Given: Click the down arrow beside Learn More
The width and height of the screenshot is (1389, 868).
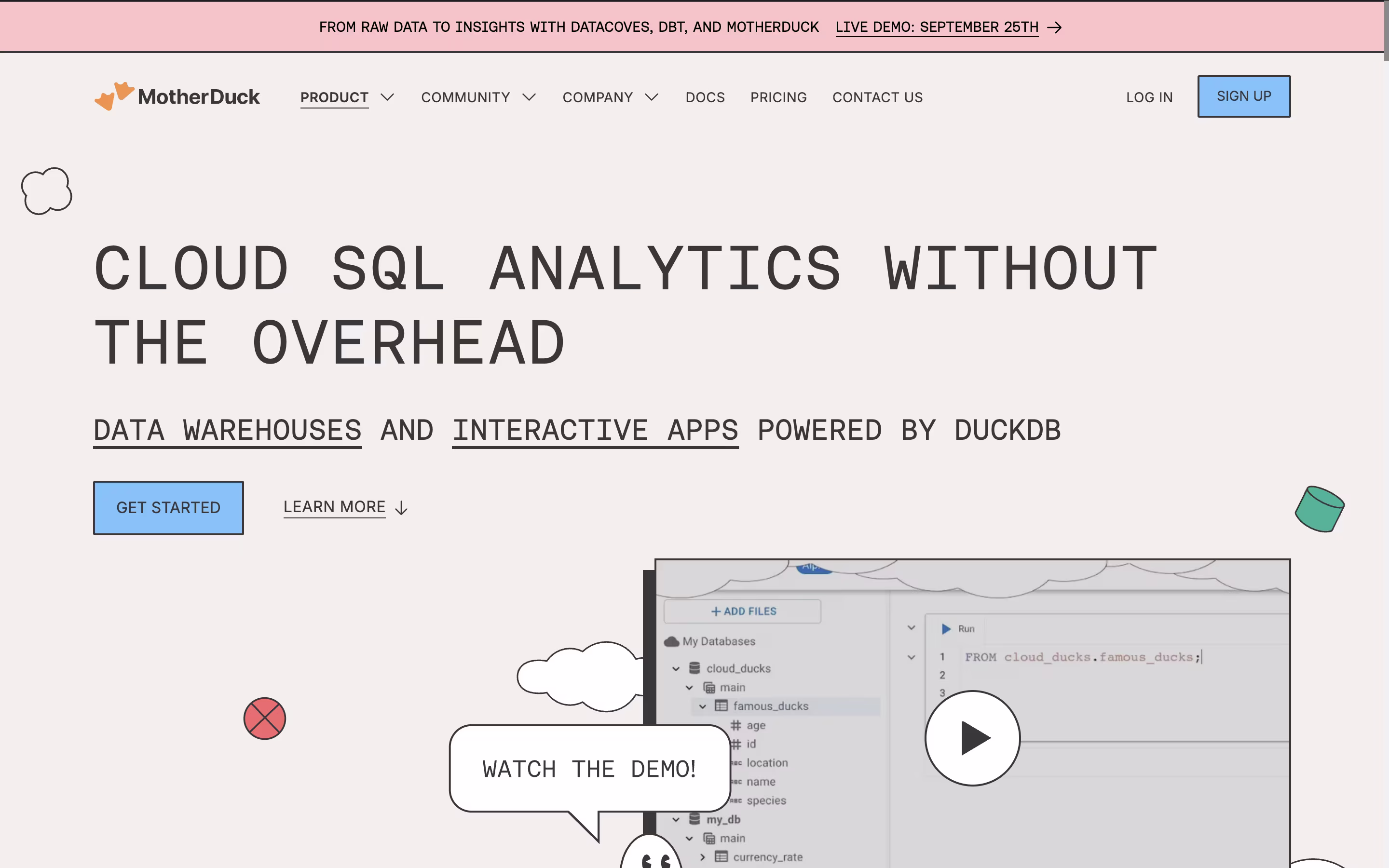Looking at the screenshot, I should click(402, 508).
